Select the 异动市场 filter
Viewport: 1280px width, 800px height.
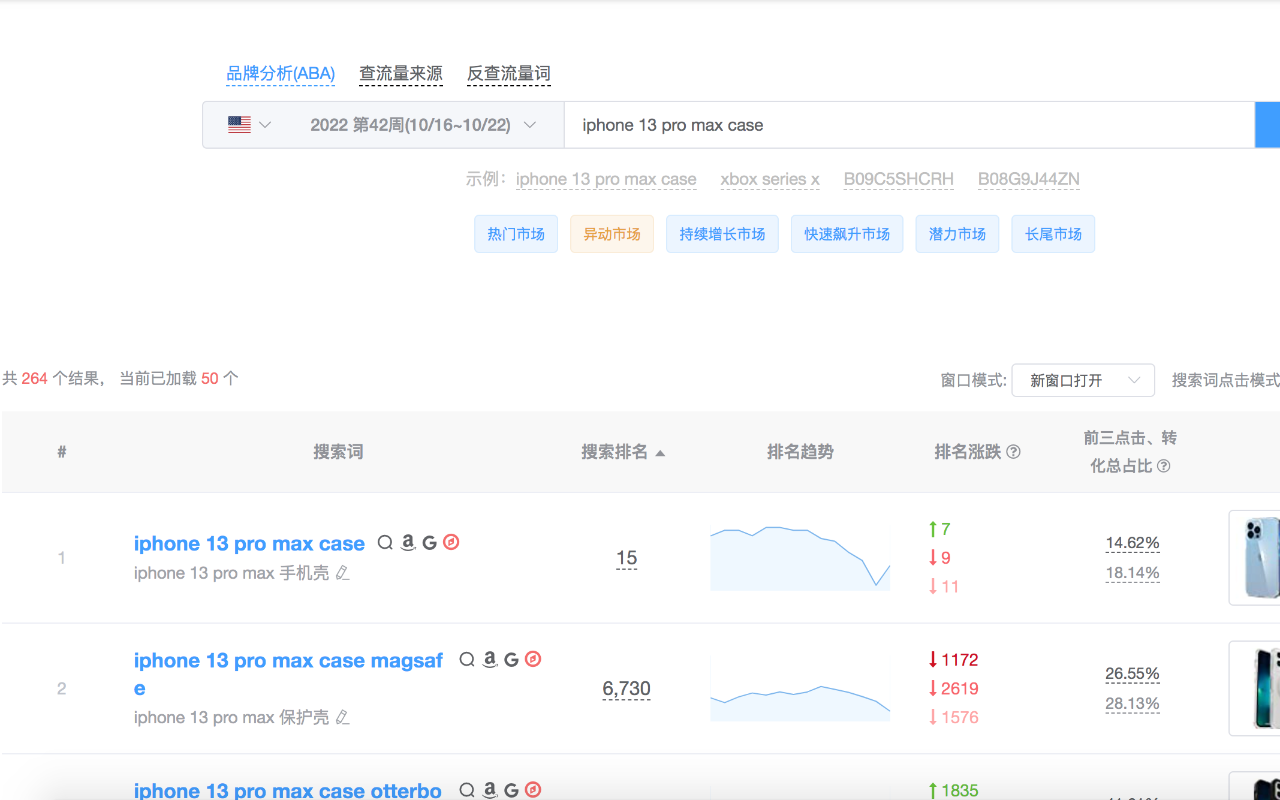click(x=612, y=234)
